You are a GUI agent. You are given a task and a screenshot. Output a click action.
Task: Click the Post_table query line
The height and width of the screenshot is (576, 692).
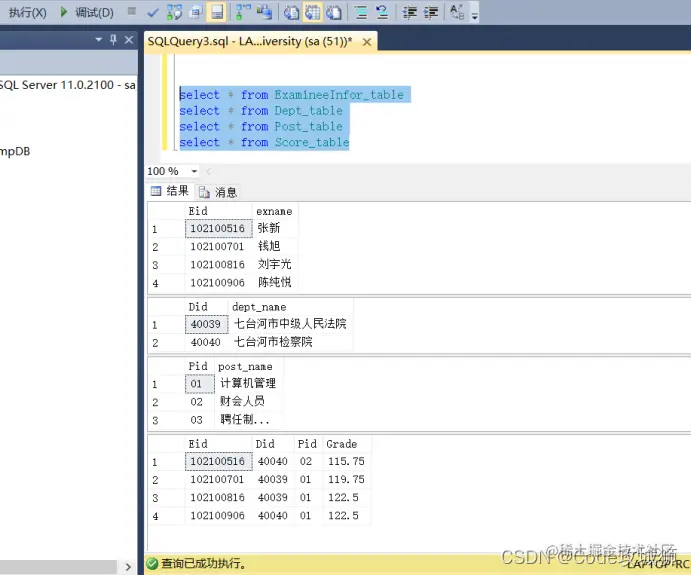pyautogui.click(x=261, y=127)
